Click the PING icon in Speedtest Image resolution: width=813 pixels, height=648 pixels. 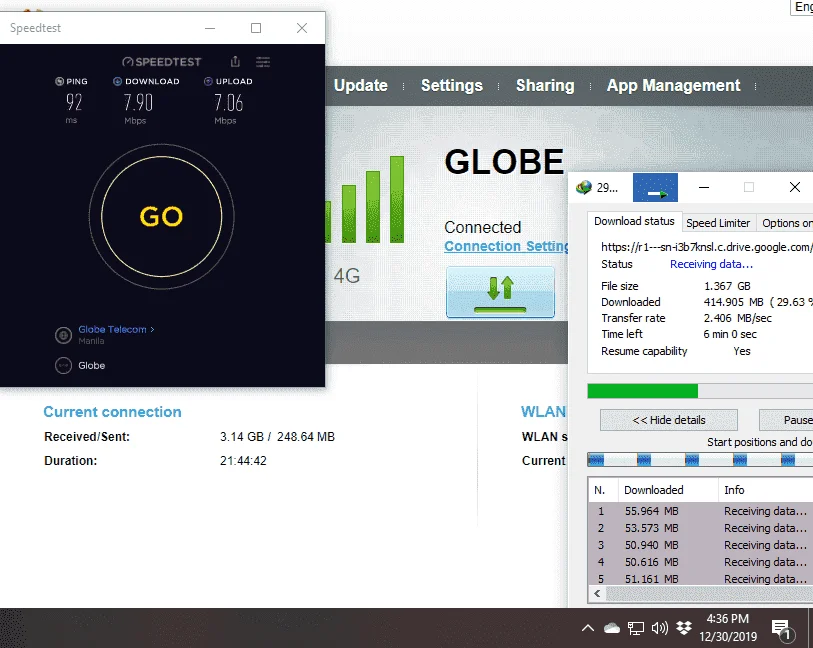coord(59,81)
